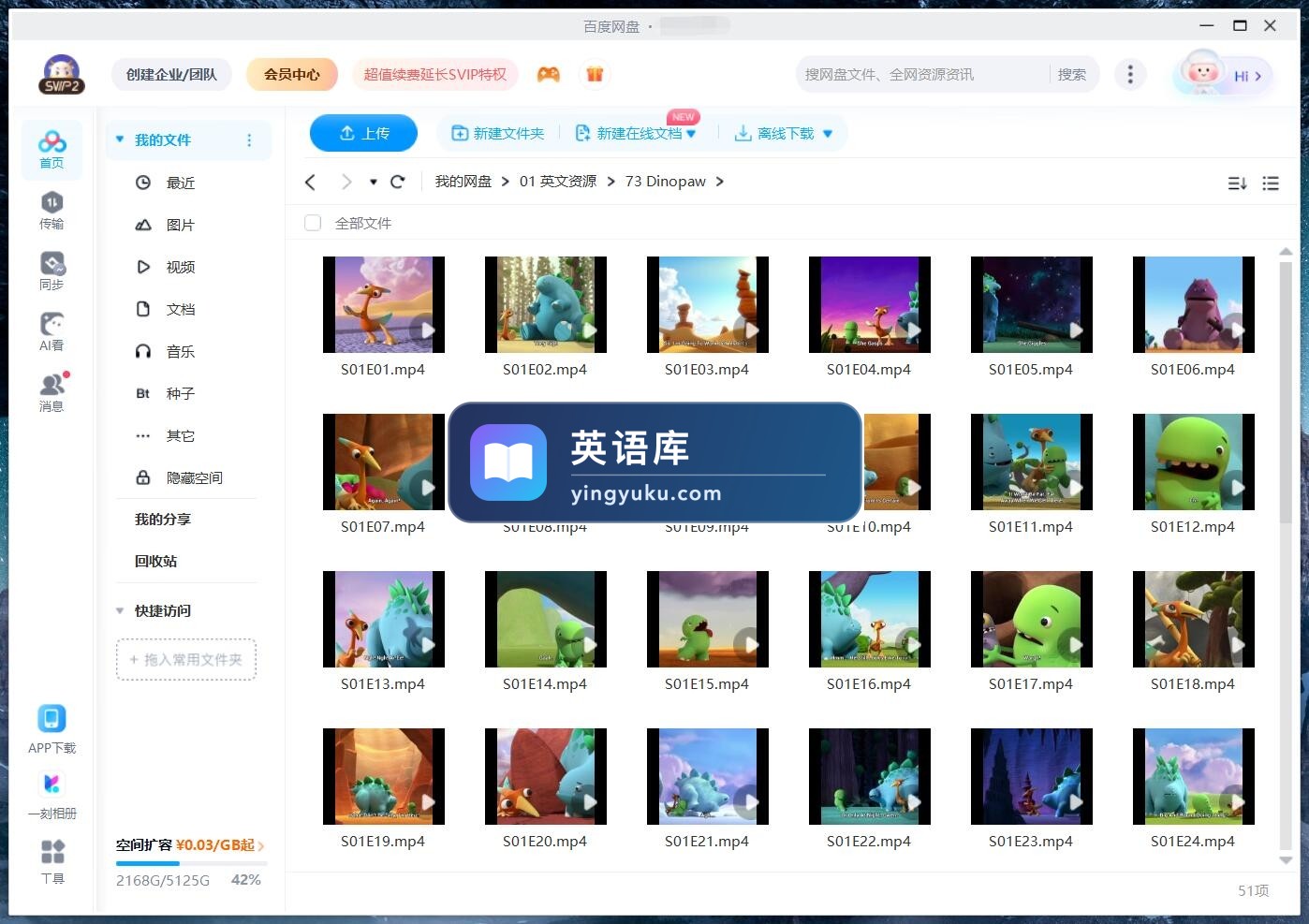Open the 工具 tools icon
1309x924 pixels.
pos(52,862)
